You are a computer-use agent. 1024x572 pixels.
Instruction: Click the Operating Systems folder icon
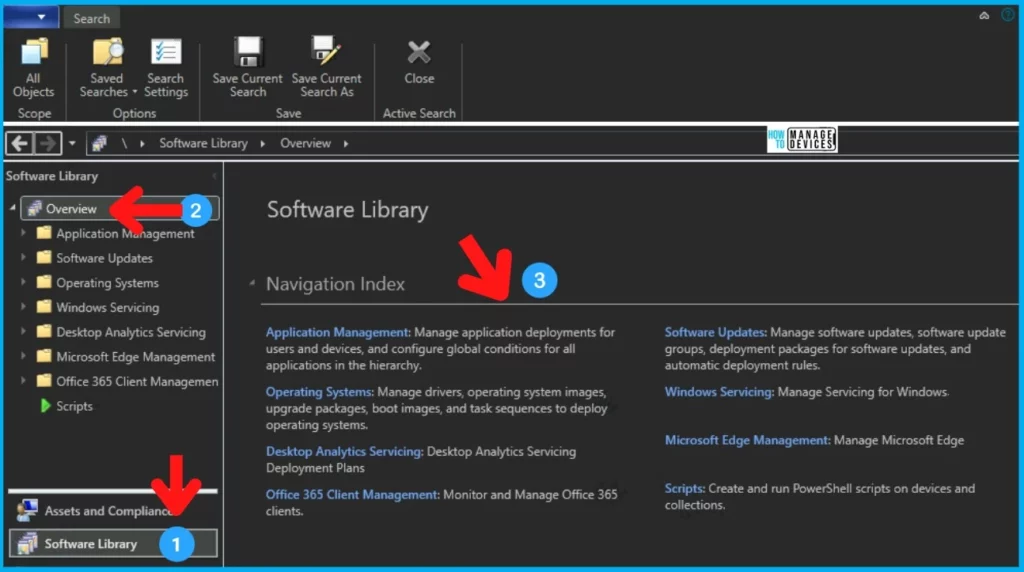(44, 282)
